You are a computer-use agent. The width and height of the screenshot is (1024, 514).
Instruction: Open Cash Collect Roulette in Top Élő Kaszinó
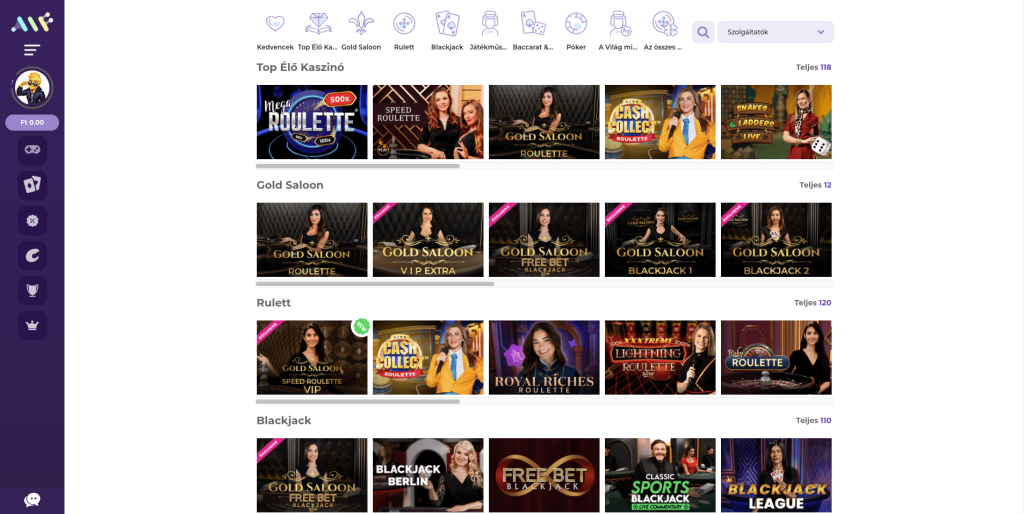coord(660,122)
